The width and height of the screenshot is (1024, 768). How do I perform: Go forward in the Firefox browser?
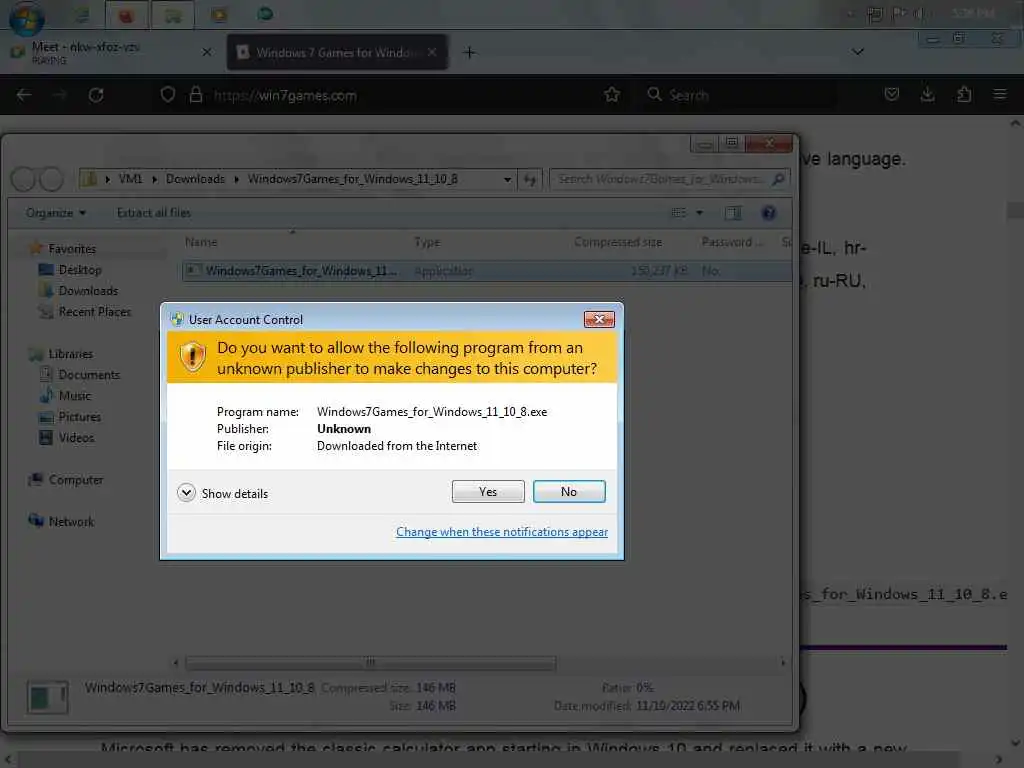point(59,95)
